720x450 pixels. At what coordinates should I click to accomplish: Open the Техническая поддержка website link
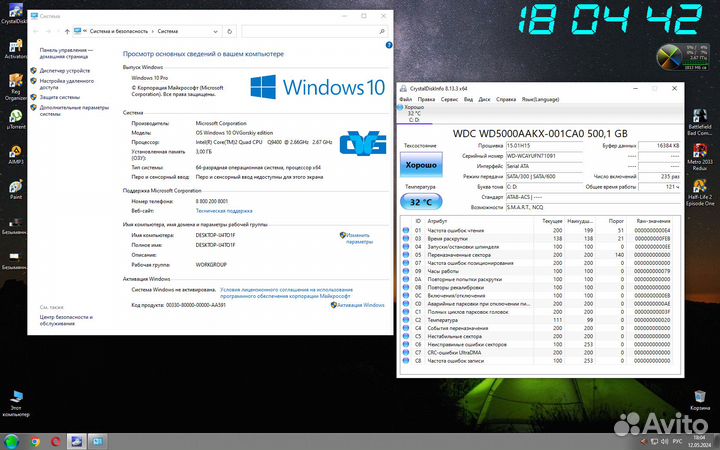tap(224, 211)
